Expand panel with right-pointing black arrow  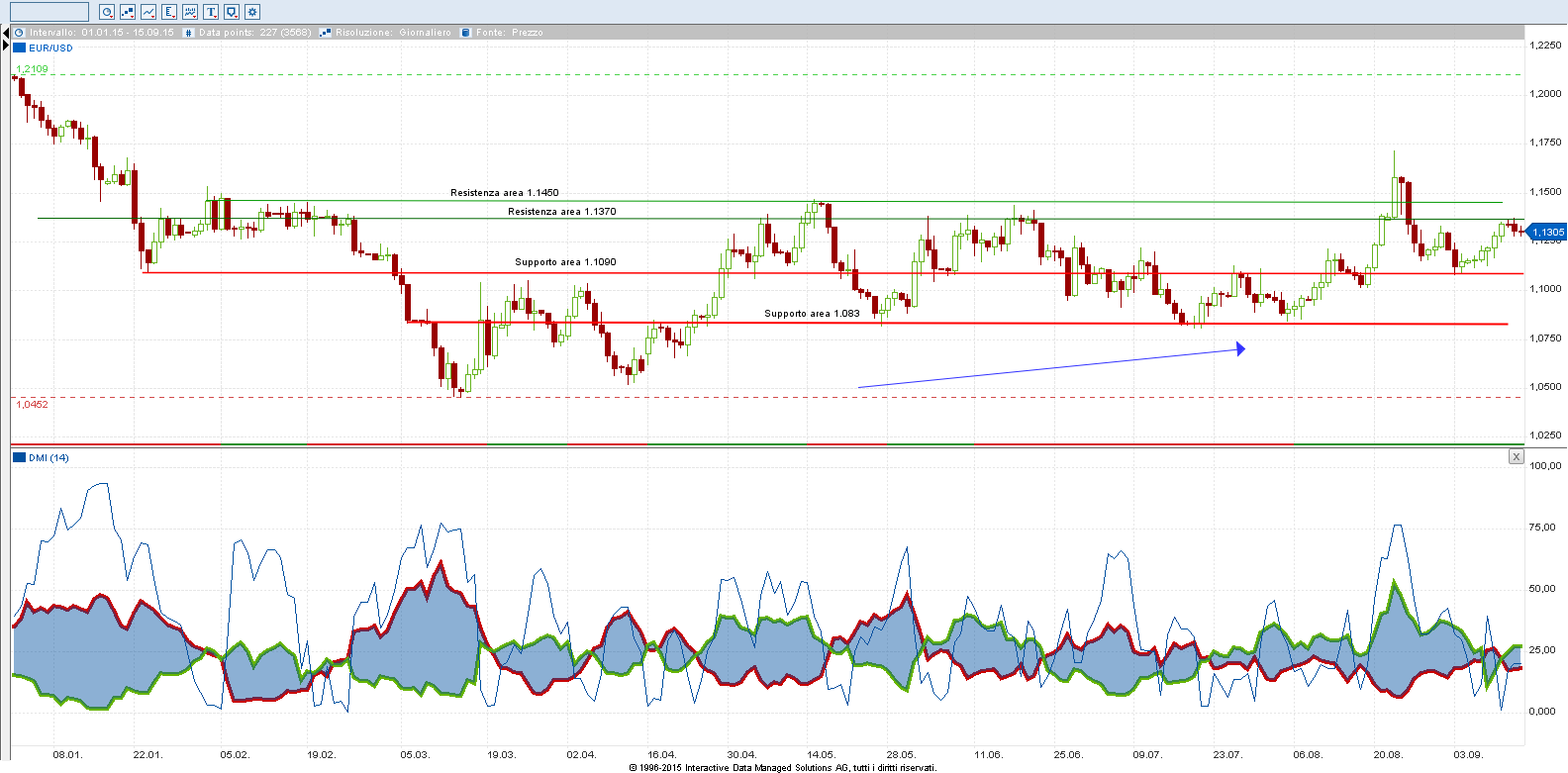(x=5, y=46)
